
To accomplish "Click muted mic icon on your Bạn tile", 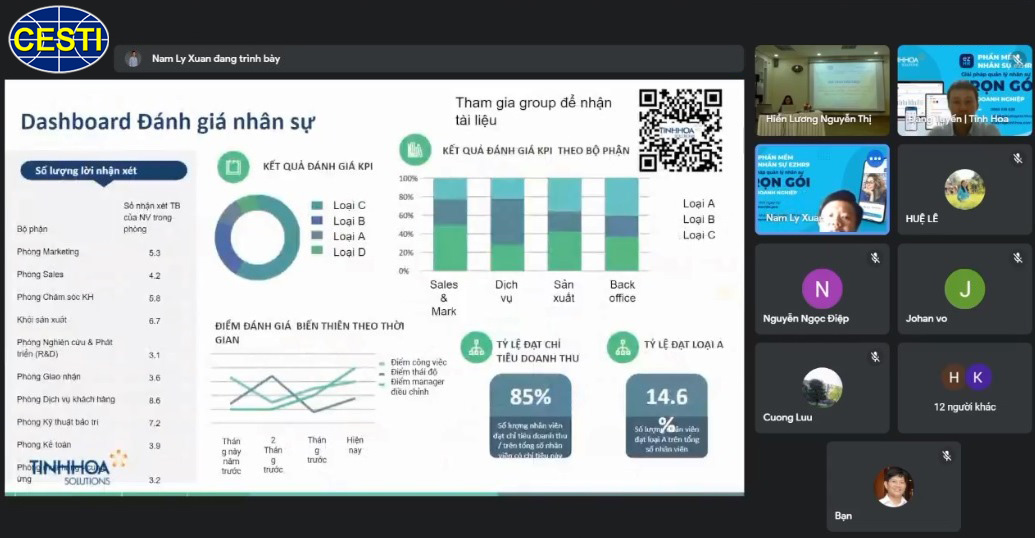I will point(947,456).
